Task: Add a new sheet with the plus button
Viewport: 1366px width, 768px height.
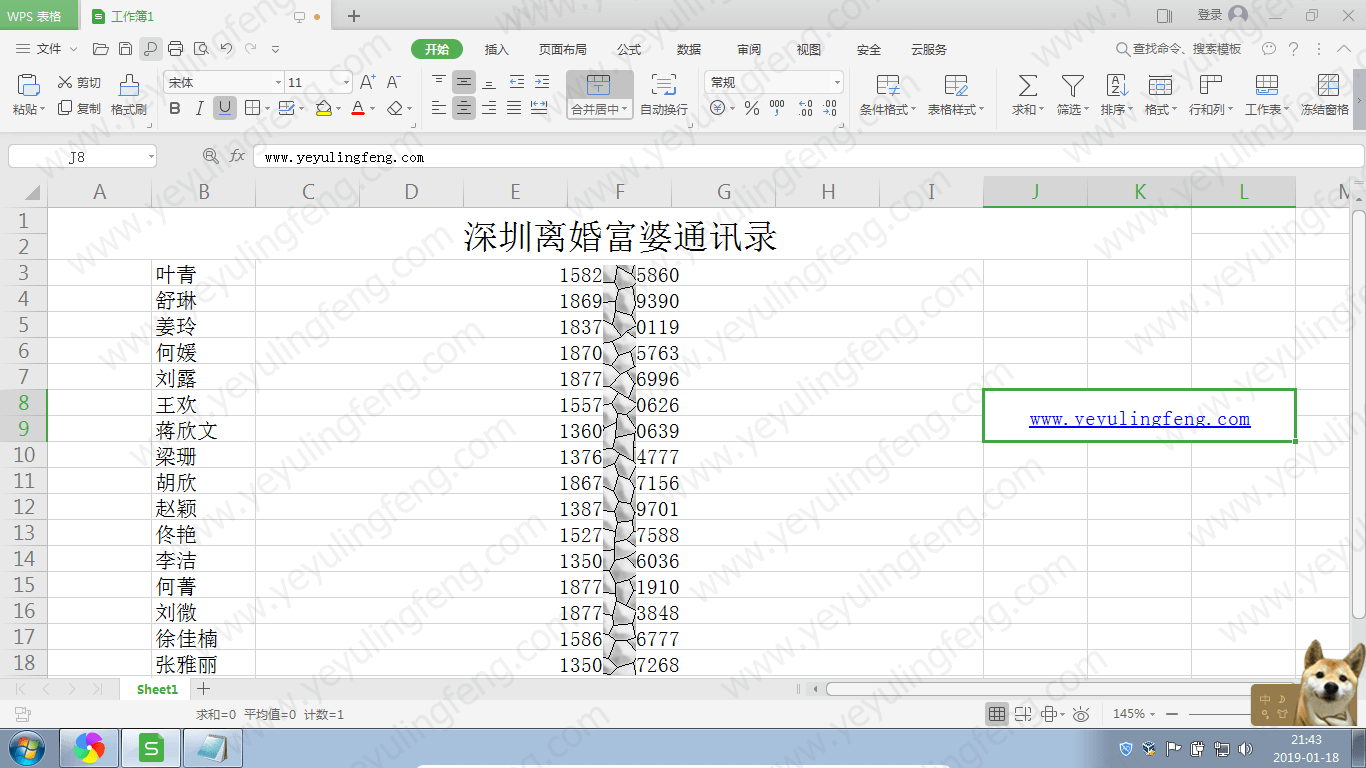Action: (203, 689)
